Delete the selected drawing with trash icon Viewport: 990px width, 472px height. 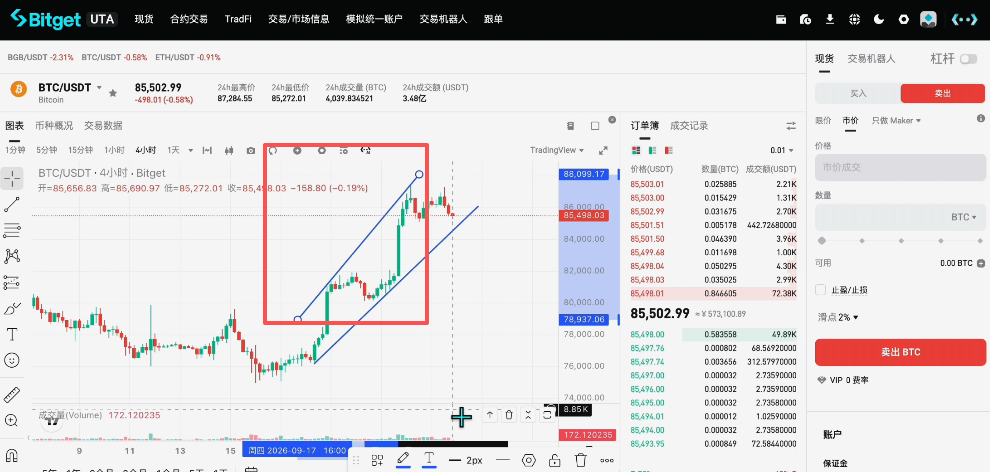tap(580, 460)
